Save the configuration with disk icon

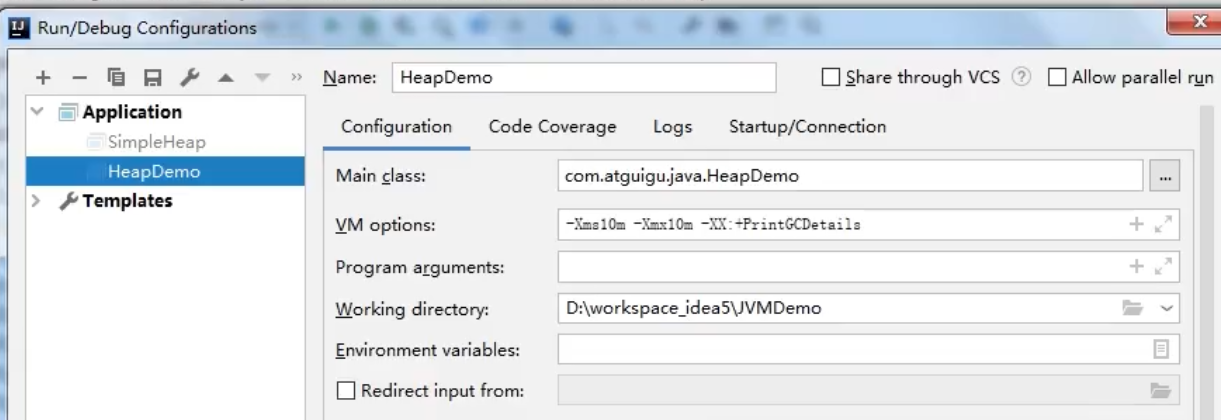tap(152, 78)
